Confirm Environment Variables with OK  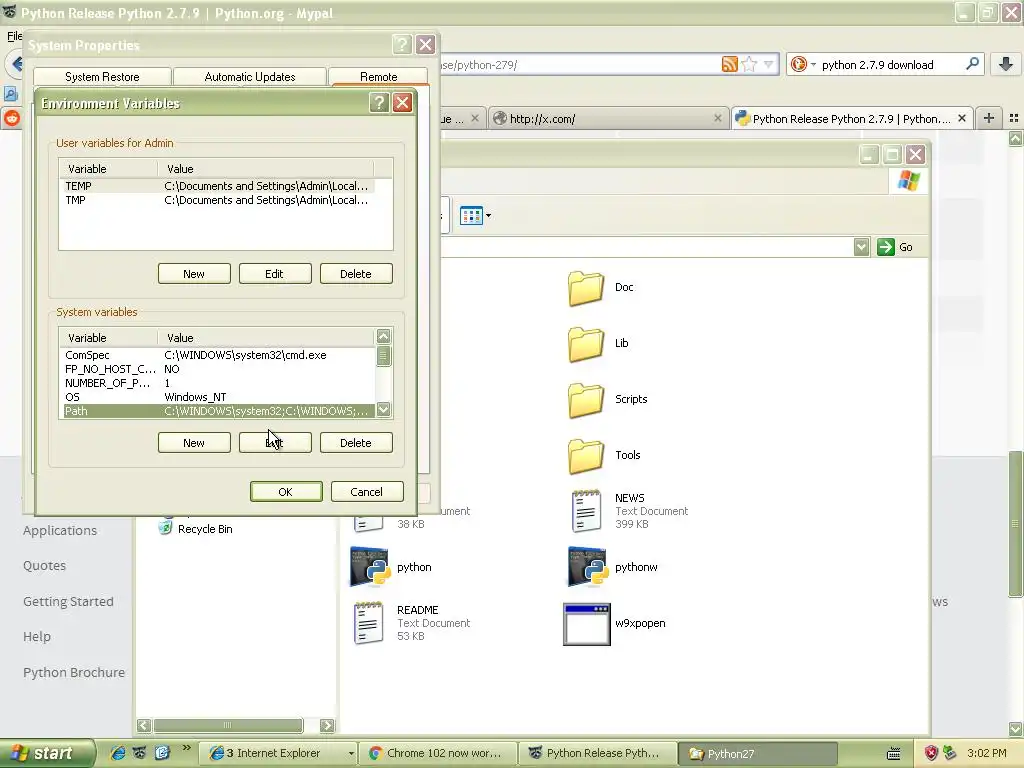[x=286, y=492]
